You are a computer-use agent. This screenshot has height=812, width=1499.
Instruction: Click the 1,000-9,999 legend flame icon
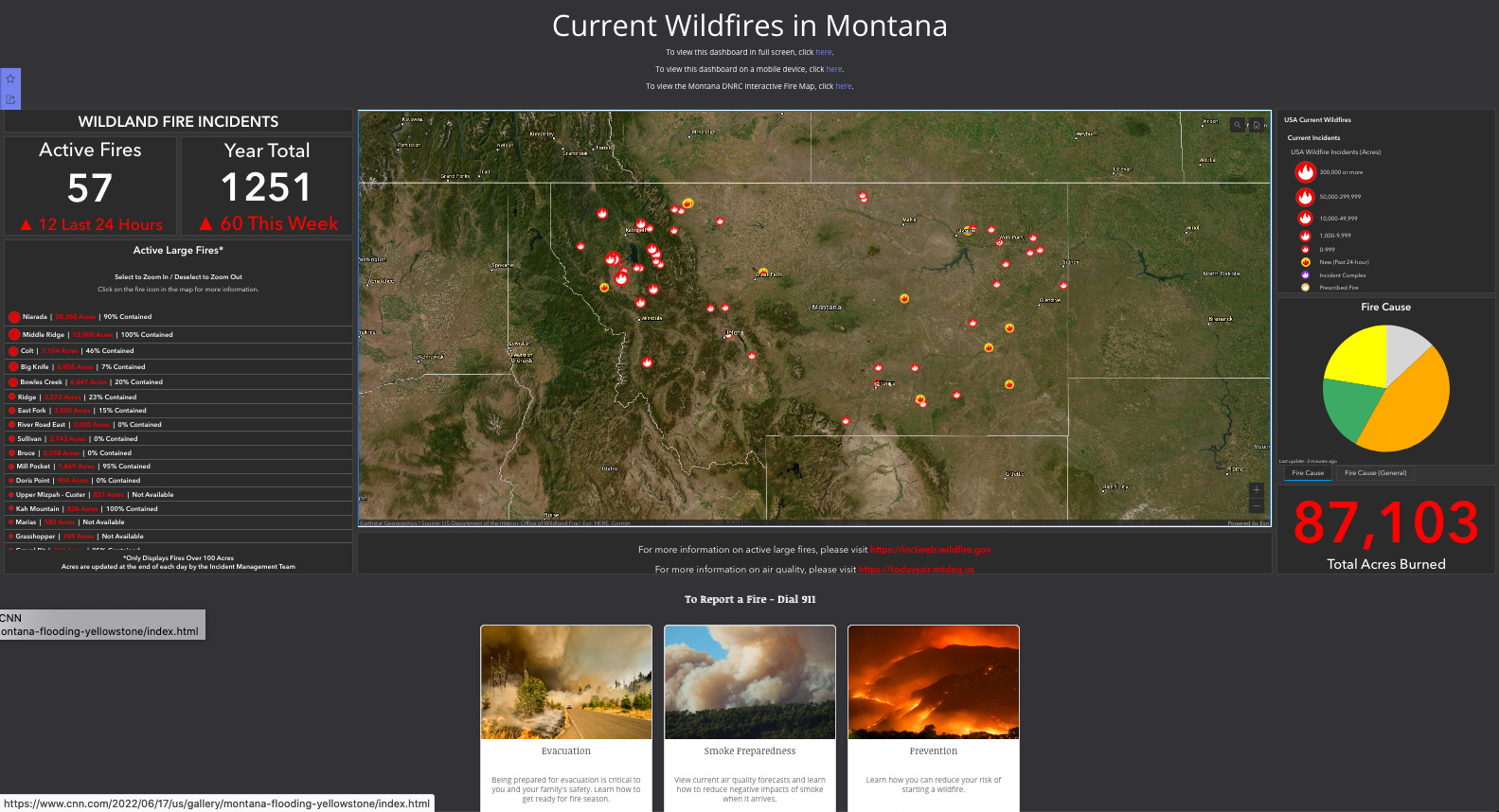[x=1305, y=236]
